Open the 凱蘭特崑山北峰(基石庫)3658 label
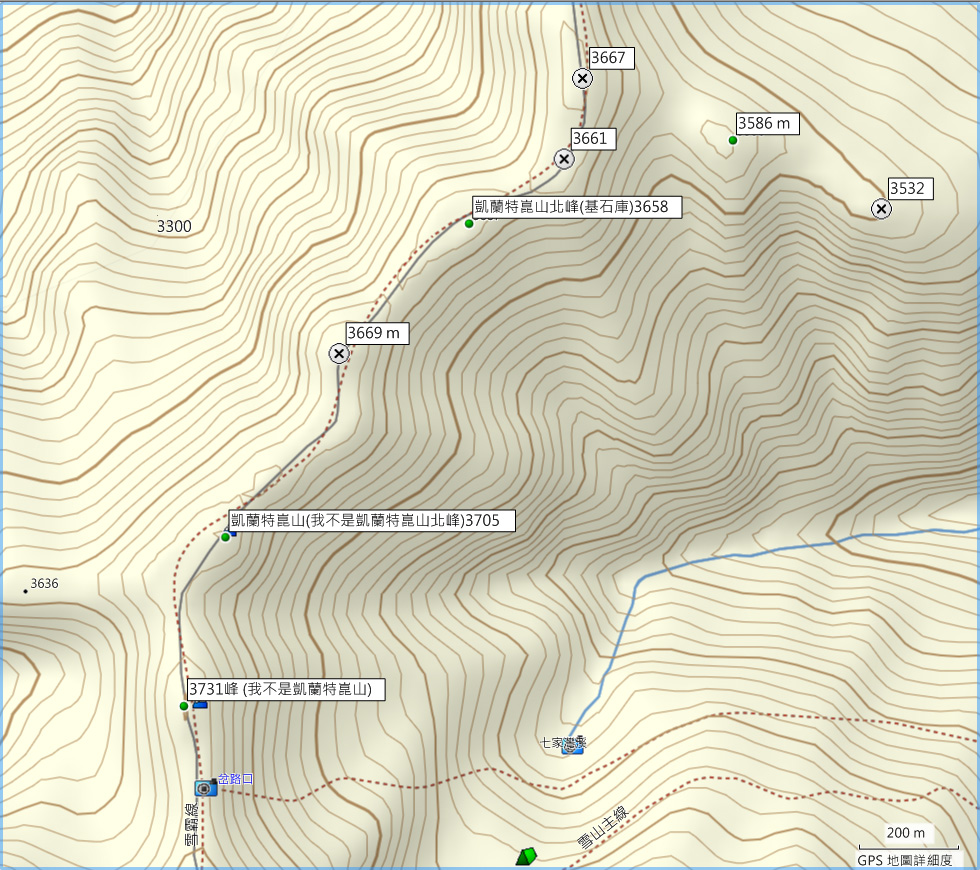This screenshot has height=870, width=980. [x=576, y=207]
